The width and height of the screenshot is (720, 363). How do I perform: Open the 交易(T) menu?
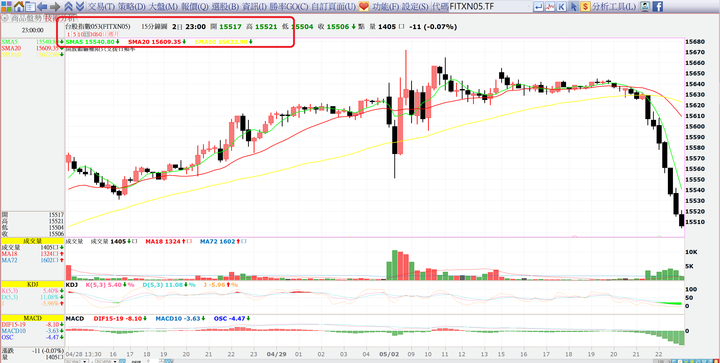101,6
